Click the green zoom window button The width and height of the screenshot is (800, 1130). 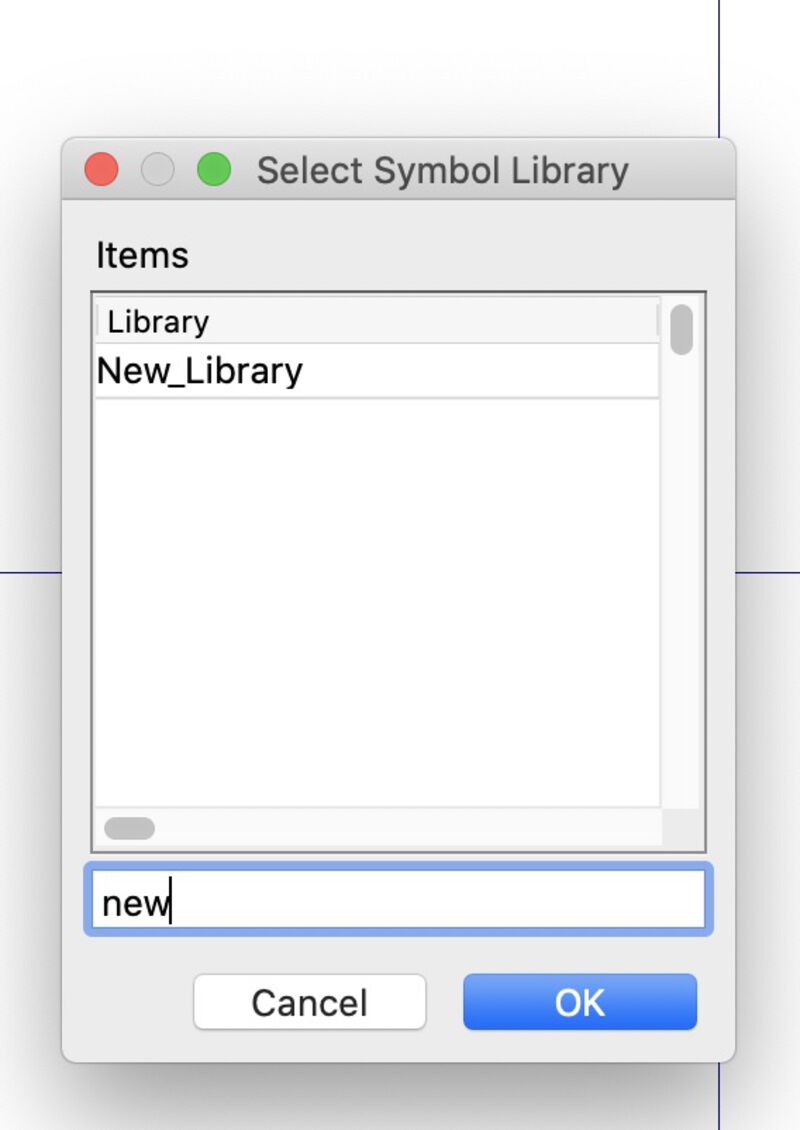(x=214, y=170)
